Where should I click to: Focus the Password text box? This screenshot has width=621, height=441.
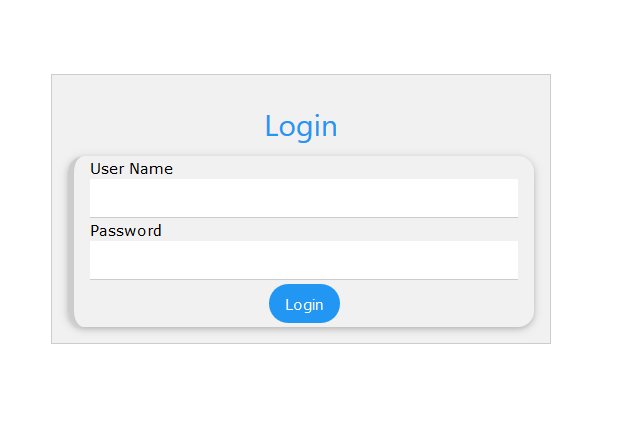point(303,259)
